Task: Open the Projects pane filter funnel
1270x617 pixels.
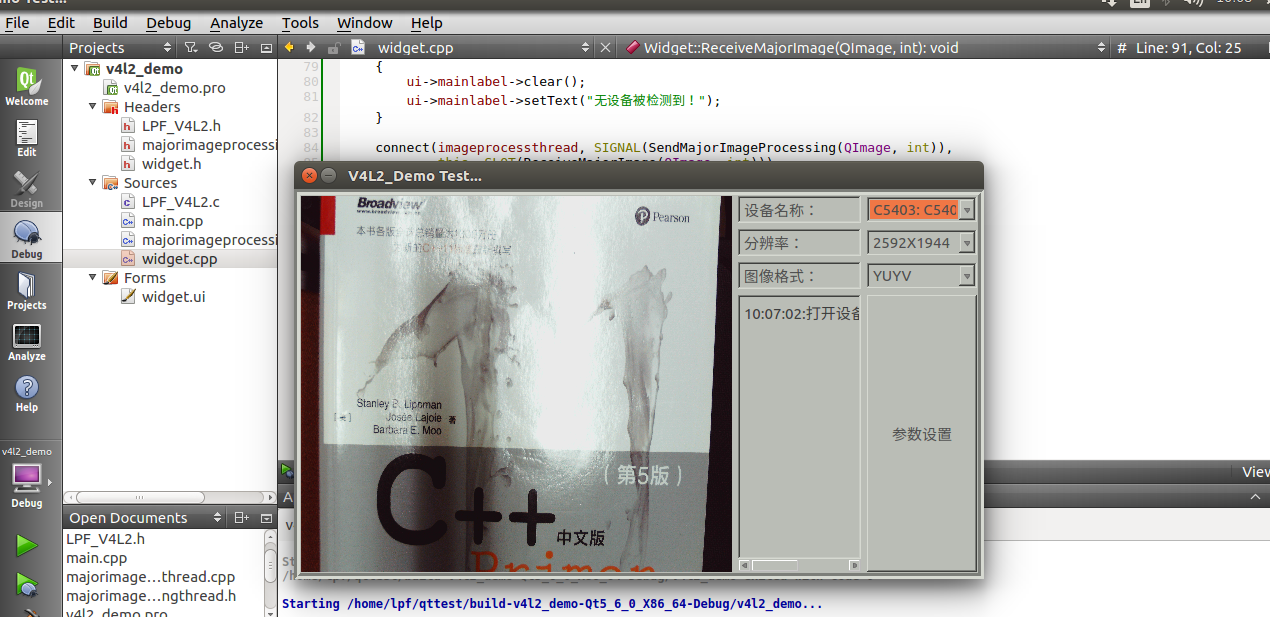Action: (190, 47)
